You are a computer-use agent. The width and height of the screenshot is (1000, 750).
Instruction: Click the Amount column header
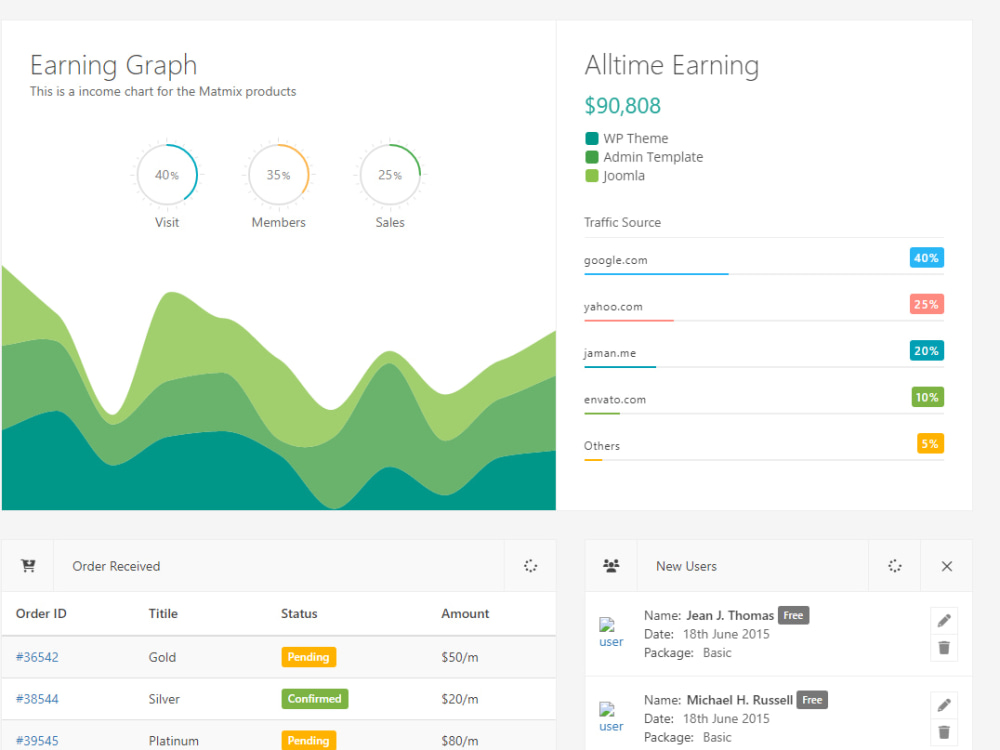coord(465,614)
